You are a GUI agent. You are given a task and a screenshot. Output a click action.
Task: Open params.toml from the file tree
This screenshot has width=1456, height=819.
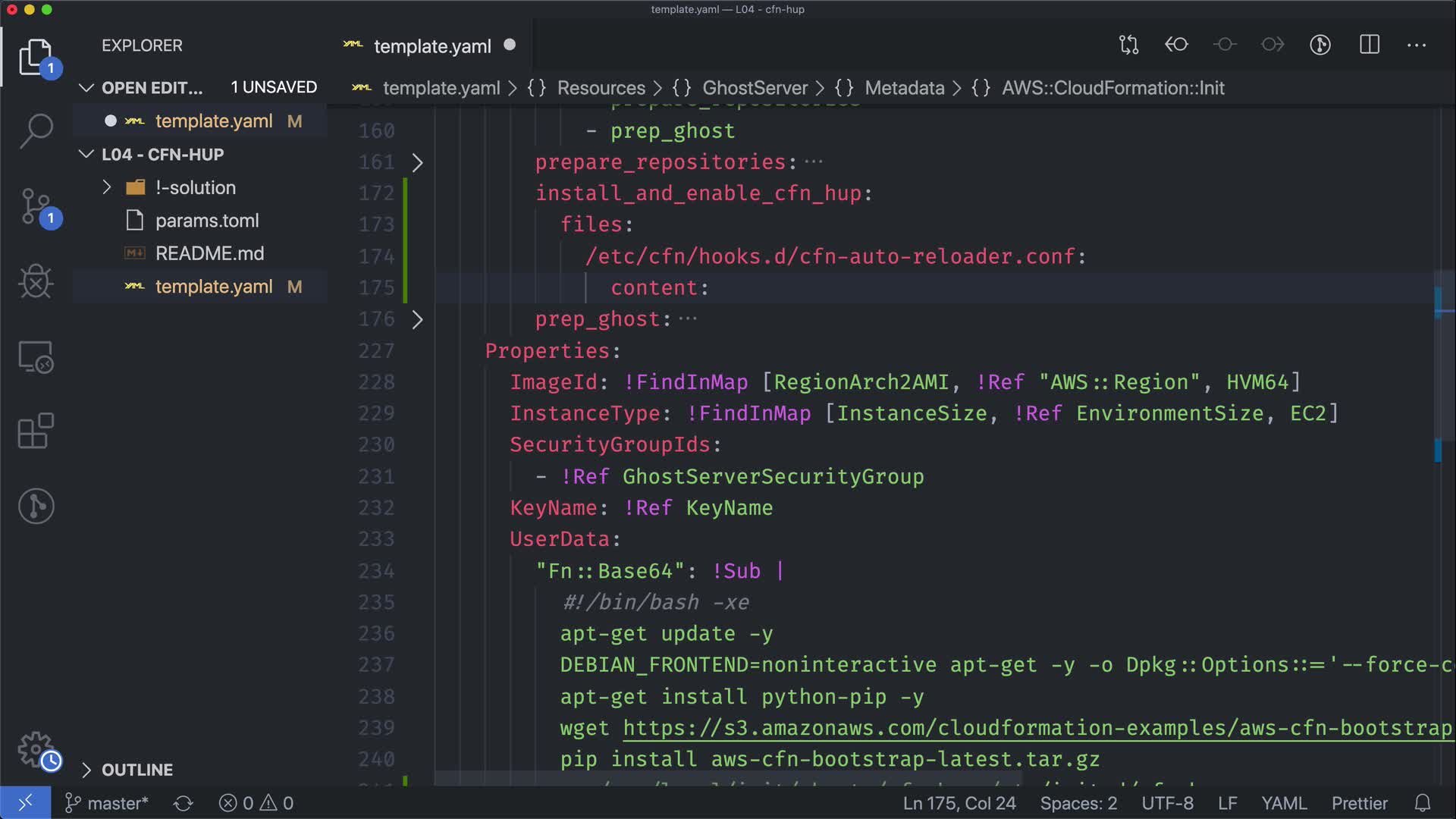click(x=206, y=221)
